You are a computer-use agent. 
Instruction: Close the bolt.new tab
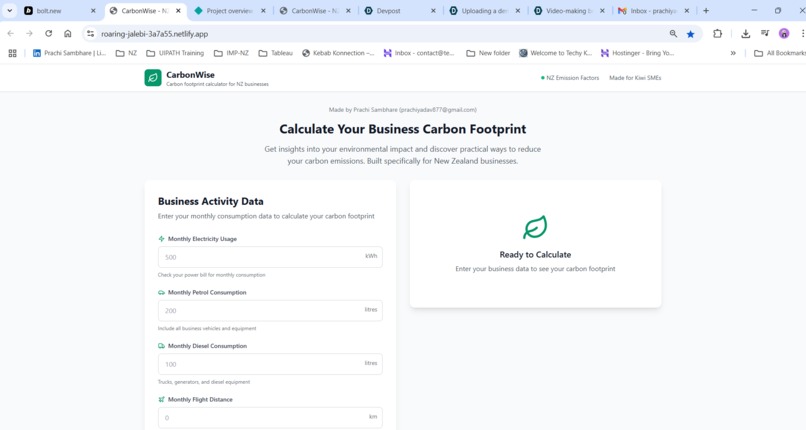tap(93, 10)
